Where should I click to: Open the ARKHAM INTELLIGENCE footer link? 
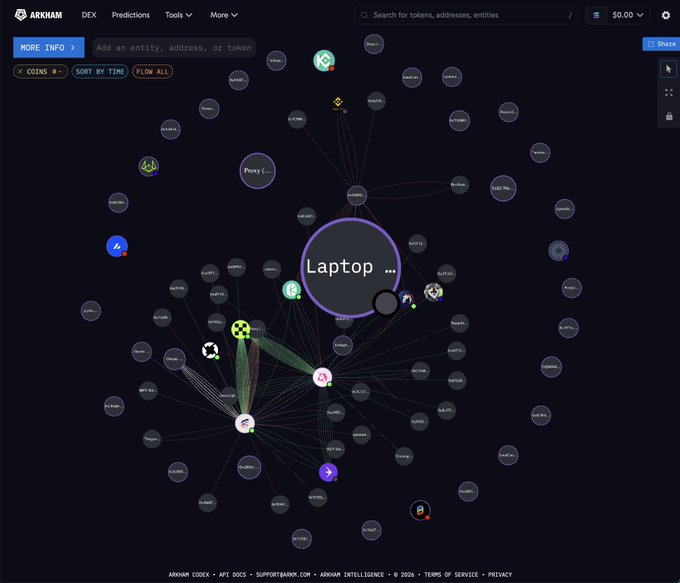pos(352,574)
